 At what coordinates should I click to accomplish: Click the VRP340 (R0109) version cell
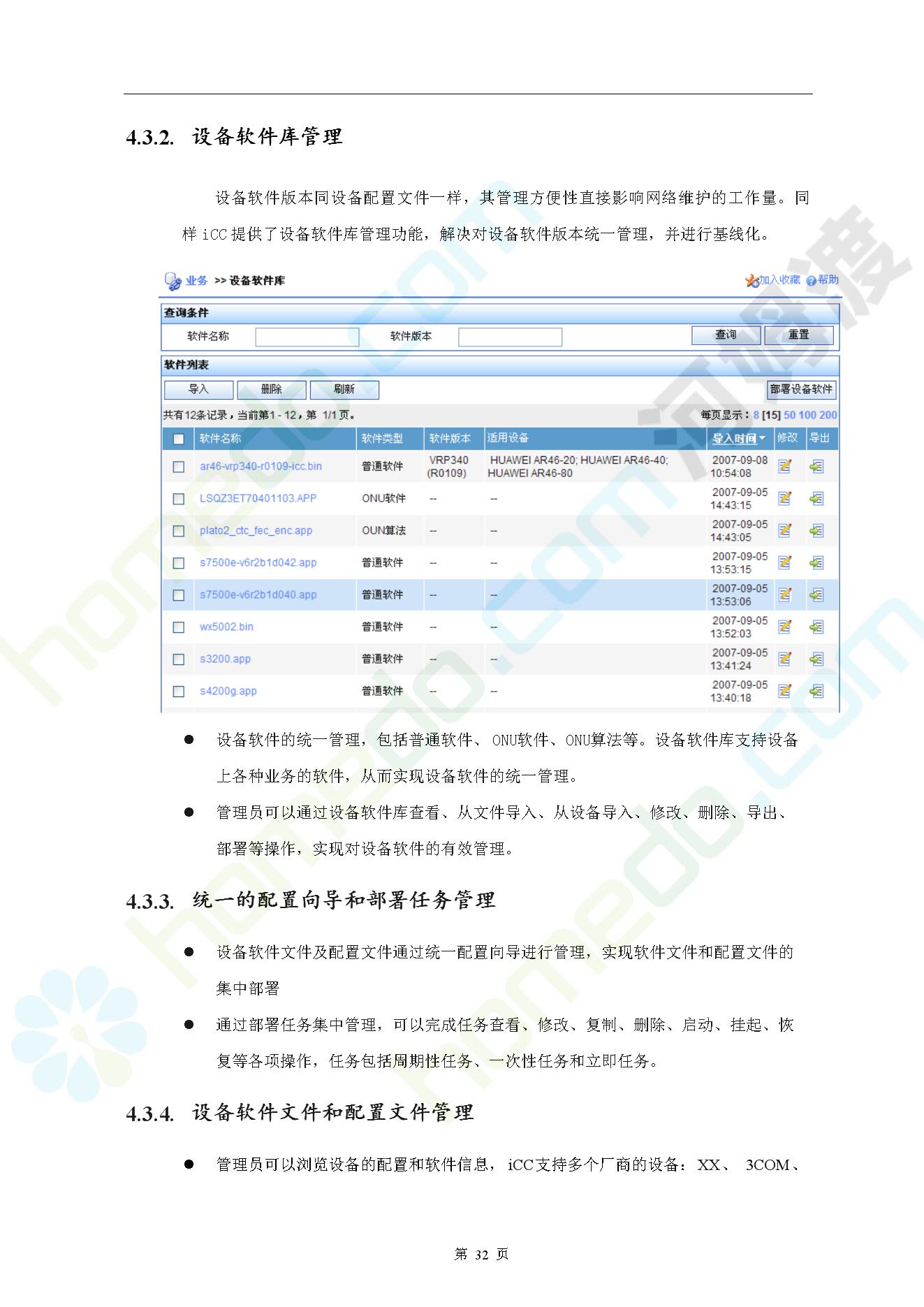click(x=448, y=467)
